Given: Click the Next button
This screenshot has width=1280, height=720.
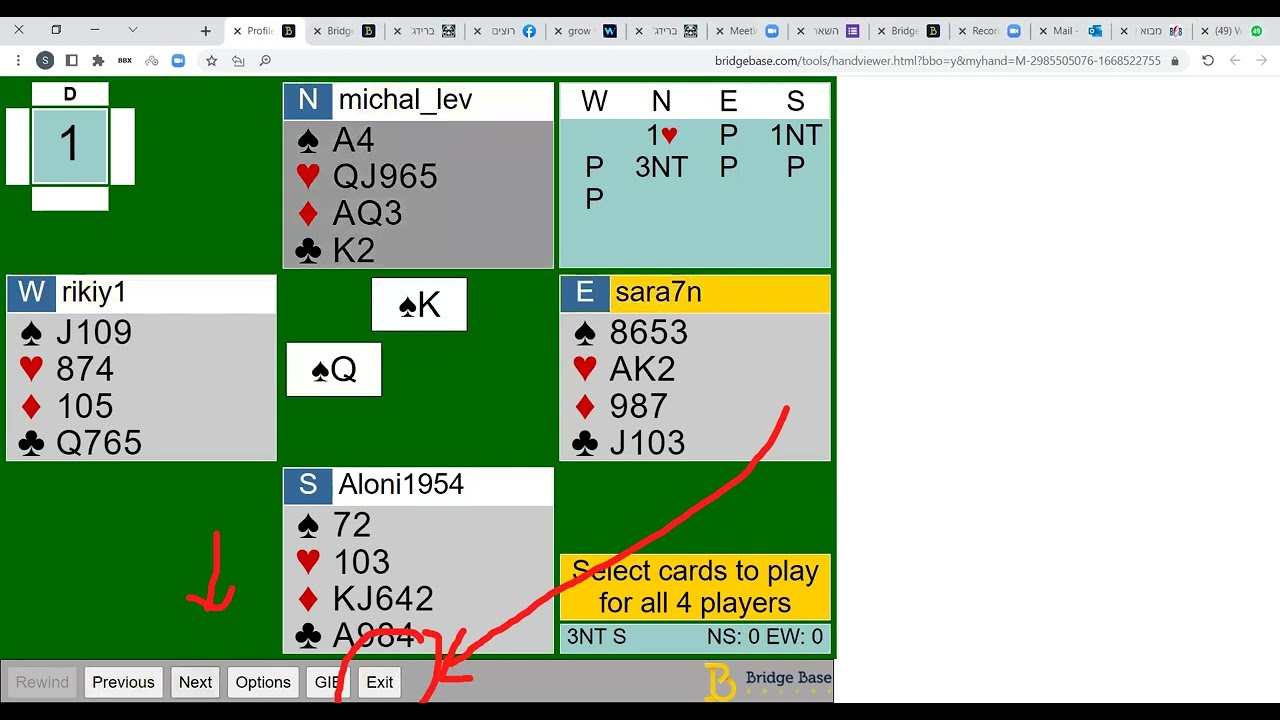Looking at the screenshot, I should point(195,682).
